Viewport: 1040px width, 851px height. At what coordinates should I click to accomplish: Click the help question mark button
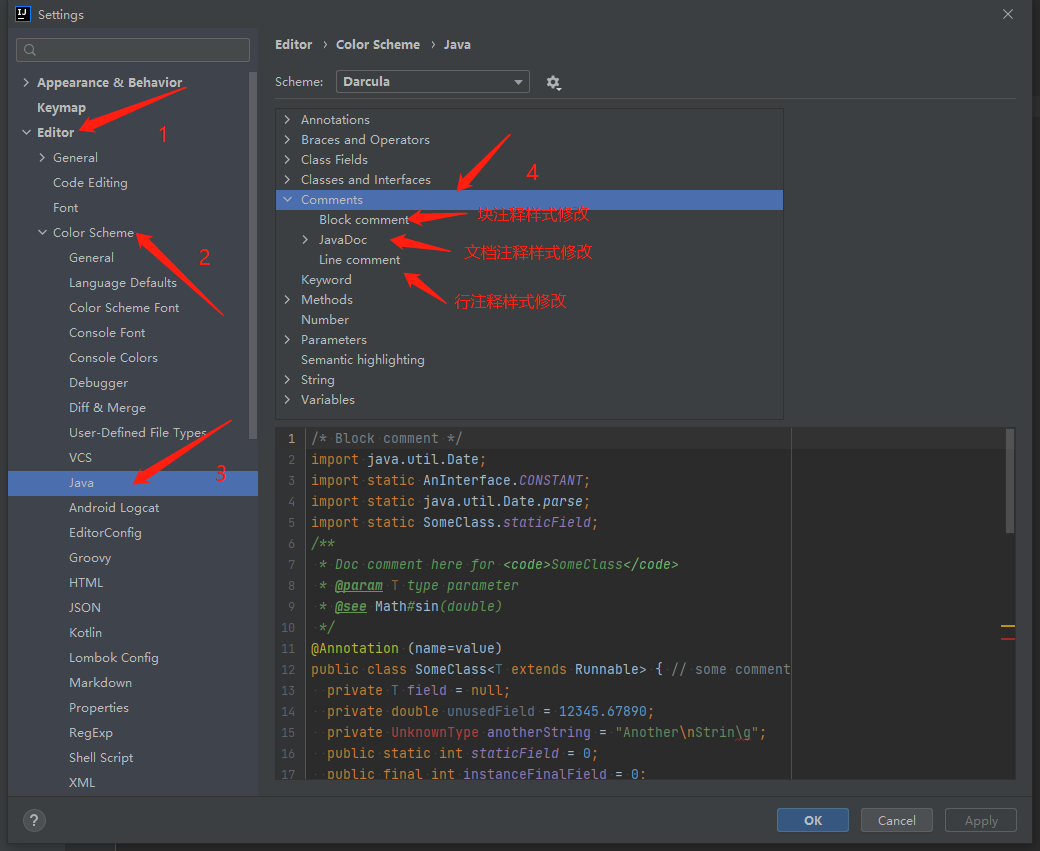click(x=34, y=820)
